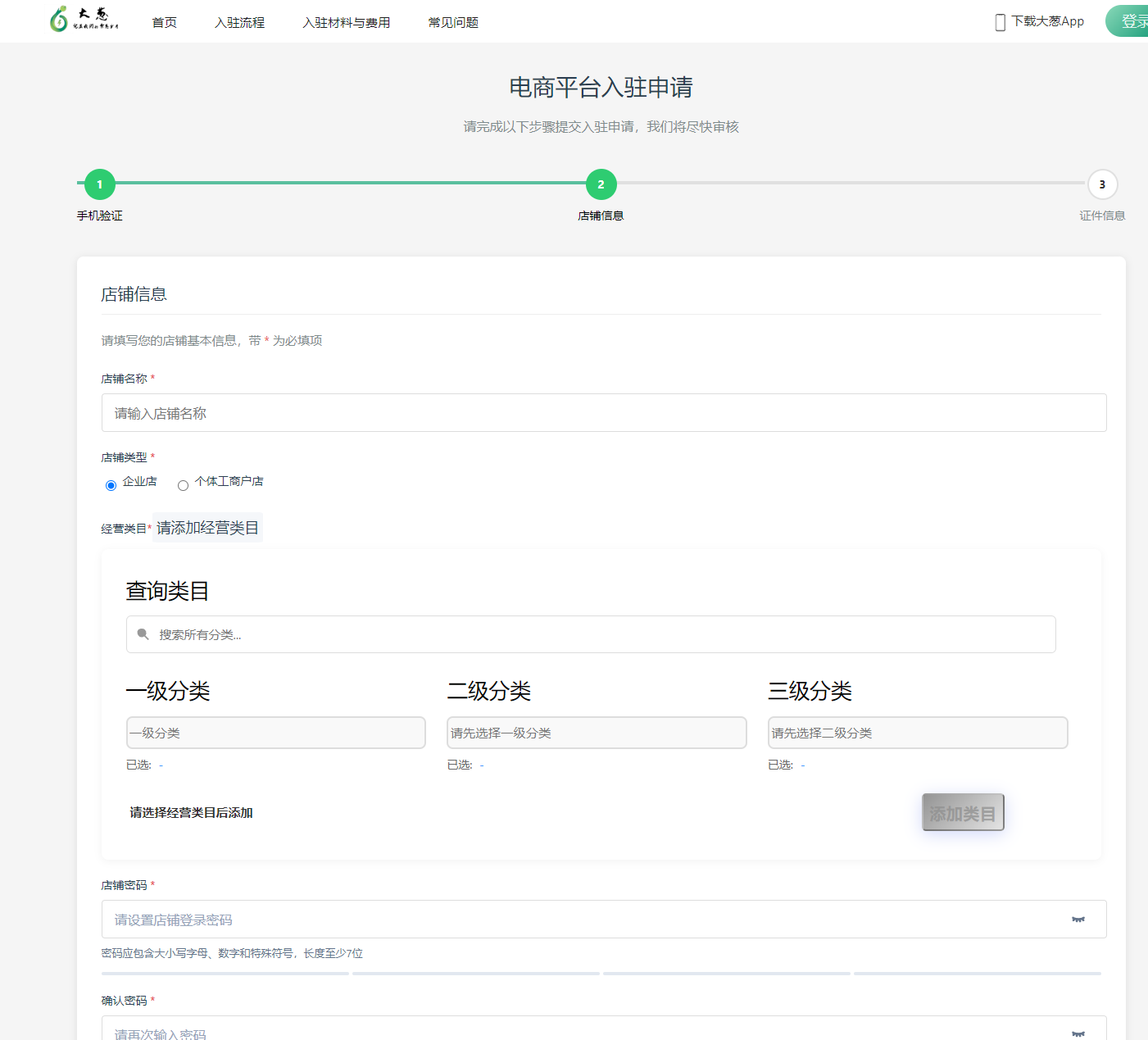
Task: Click the phone icon beside 下载大葱App
Action: coord(1000,22)
